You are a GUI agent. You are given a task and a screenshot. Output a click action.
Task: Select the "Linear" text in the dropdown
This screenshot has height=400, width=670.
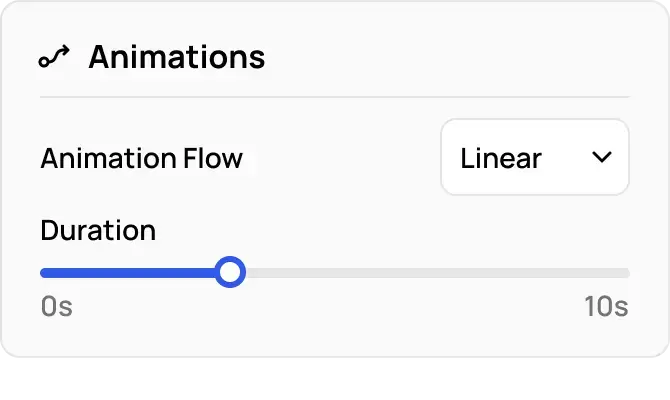tap(500, 158)
